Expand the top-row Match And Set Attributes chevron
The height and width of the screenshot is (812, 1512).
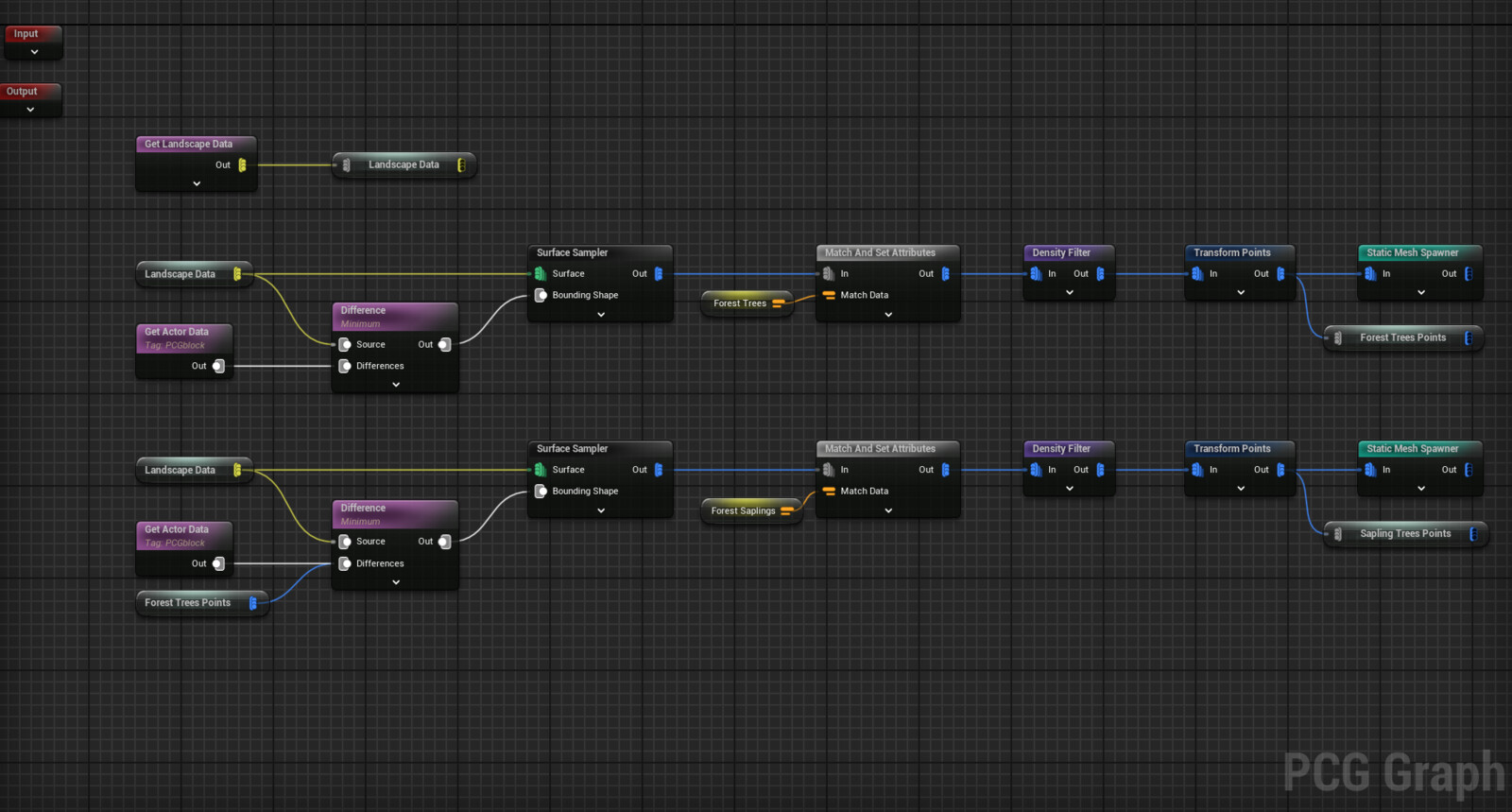888,315
